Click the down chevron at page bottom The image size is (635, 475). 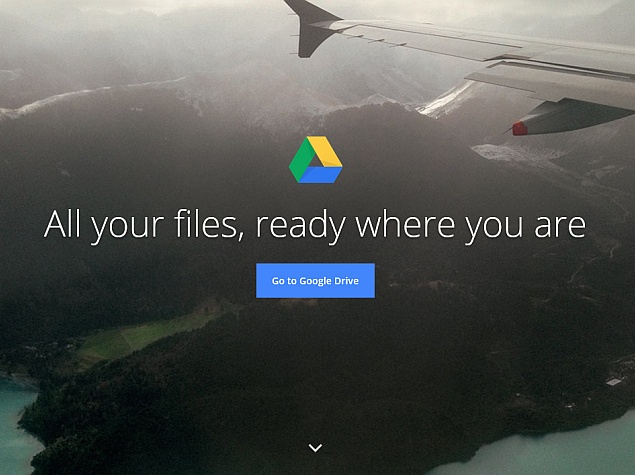tap(315, 448)
